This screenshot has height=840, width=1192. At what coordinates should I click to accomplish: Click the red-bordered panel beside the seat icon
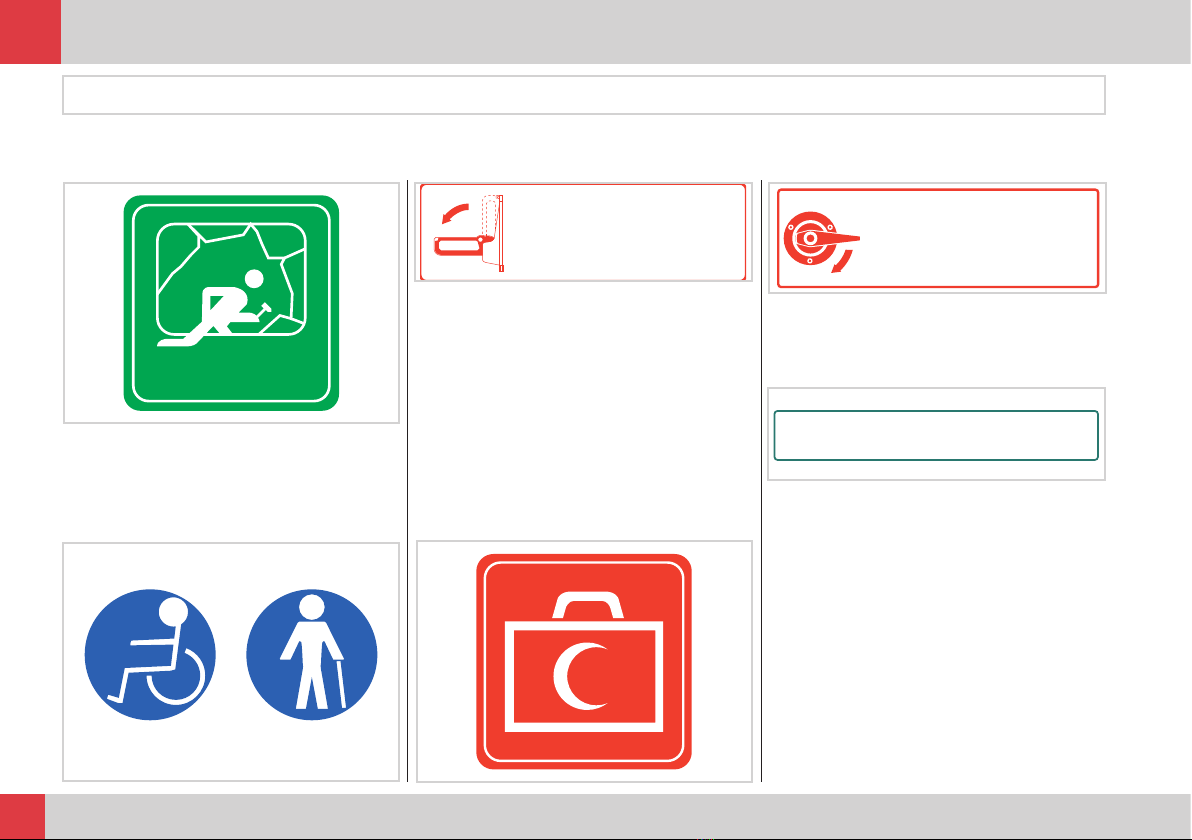583,232
